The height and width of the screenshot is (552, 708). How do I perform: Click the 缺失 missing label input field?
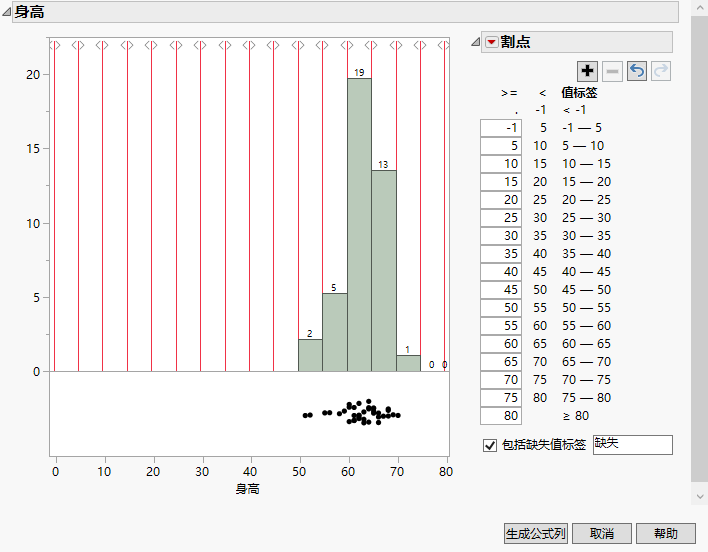[x=633, y=445]
